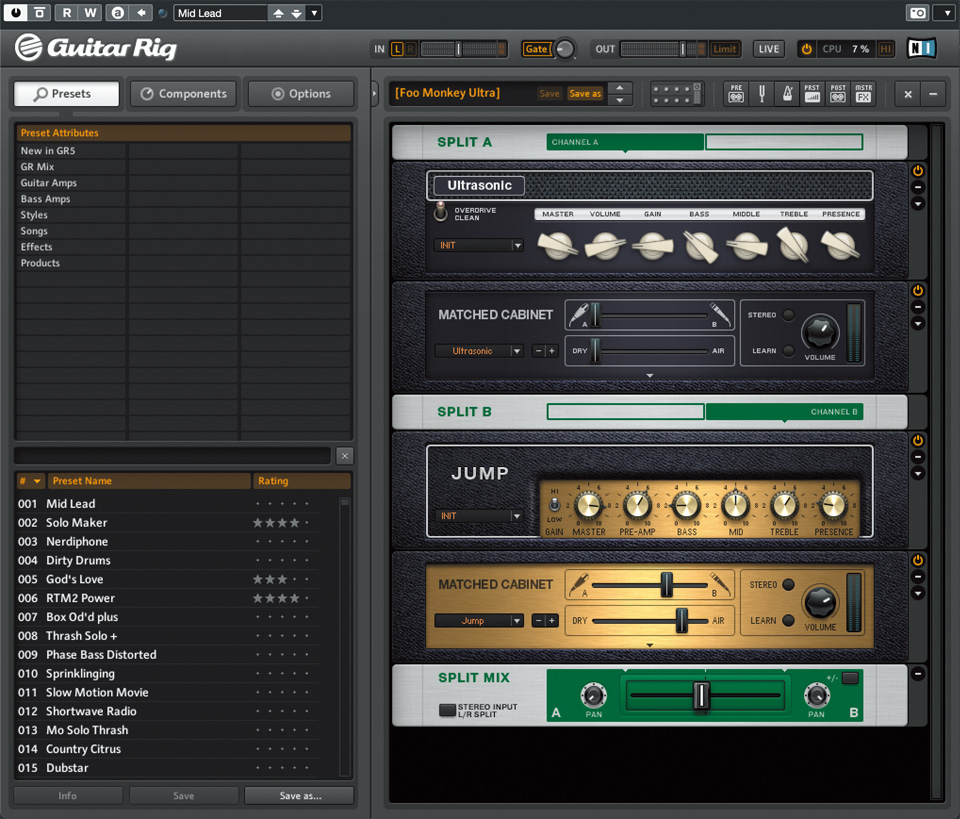Toggle the Gate button
This screenshot has height=819, width=960.
coord(536,49)
